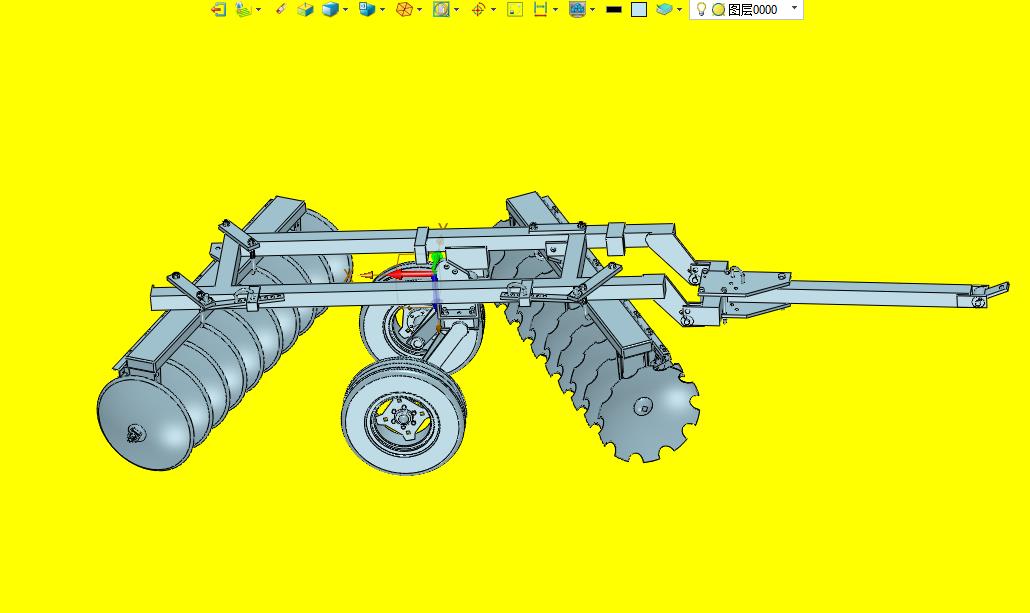Screen dimensions: 1030x613
Task: Click the eraser pencil icon
Action: [280, 9]
